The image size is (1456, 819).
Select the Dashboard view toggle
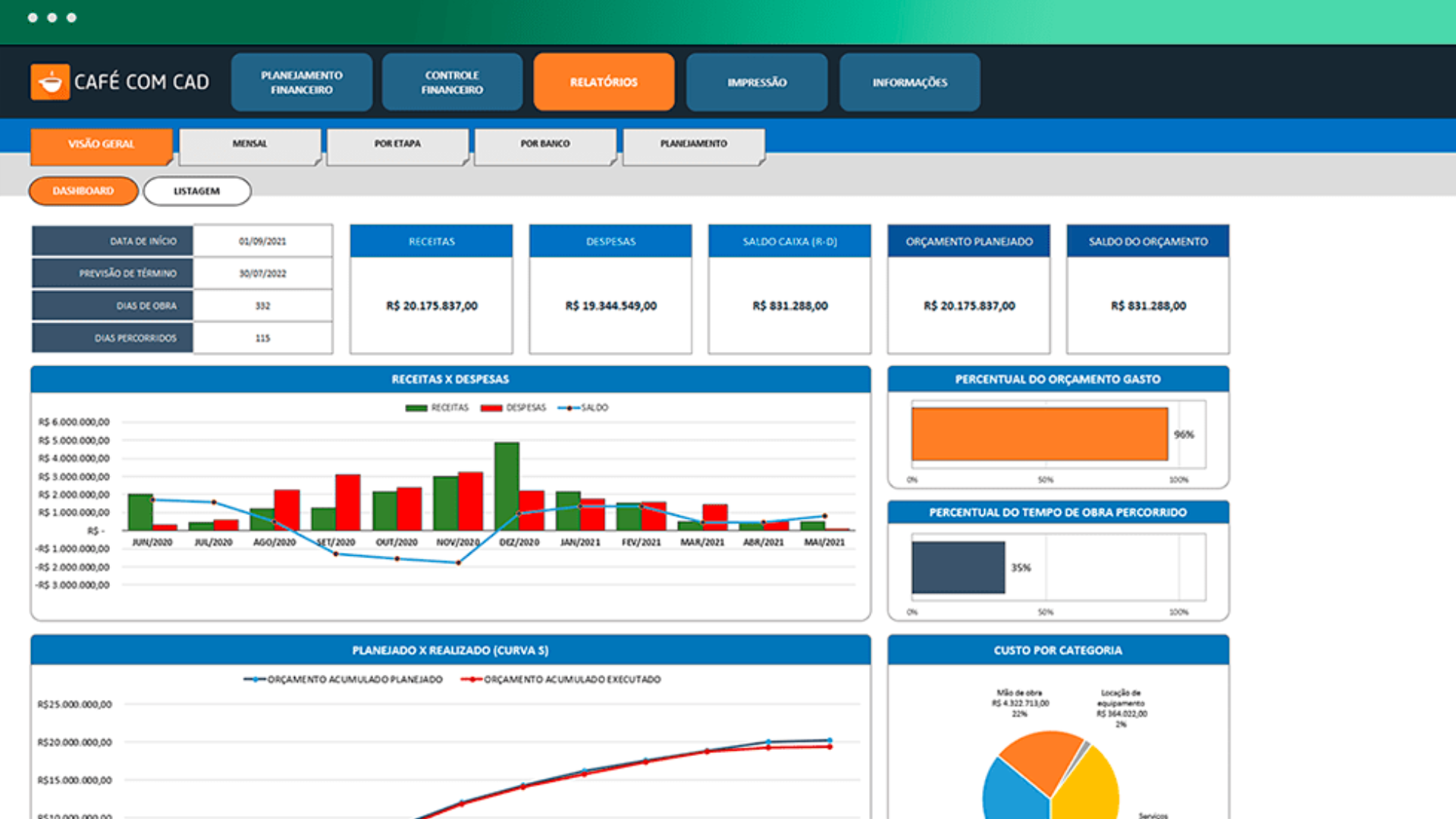(x=83, y=191)
